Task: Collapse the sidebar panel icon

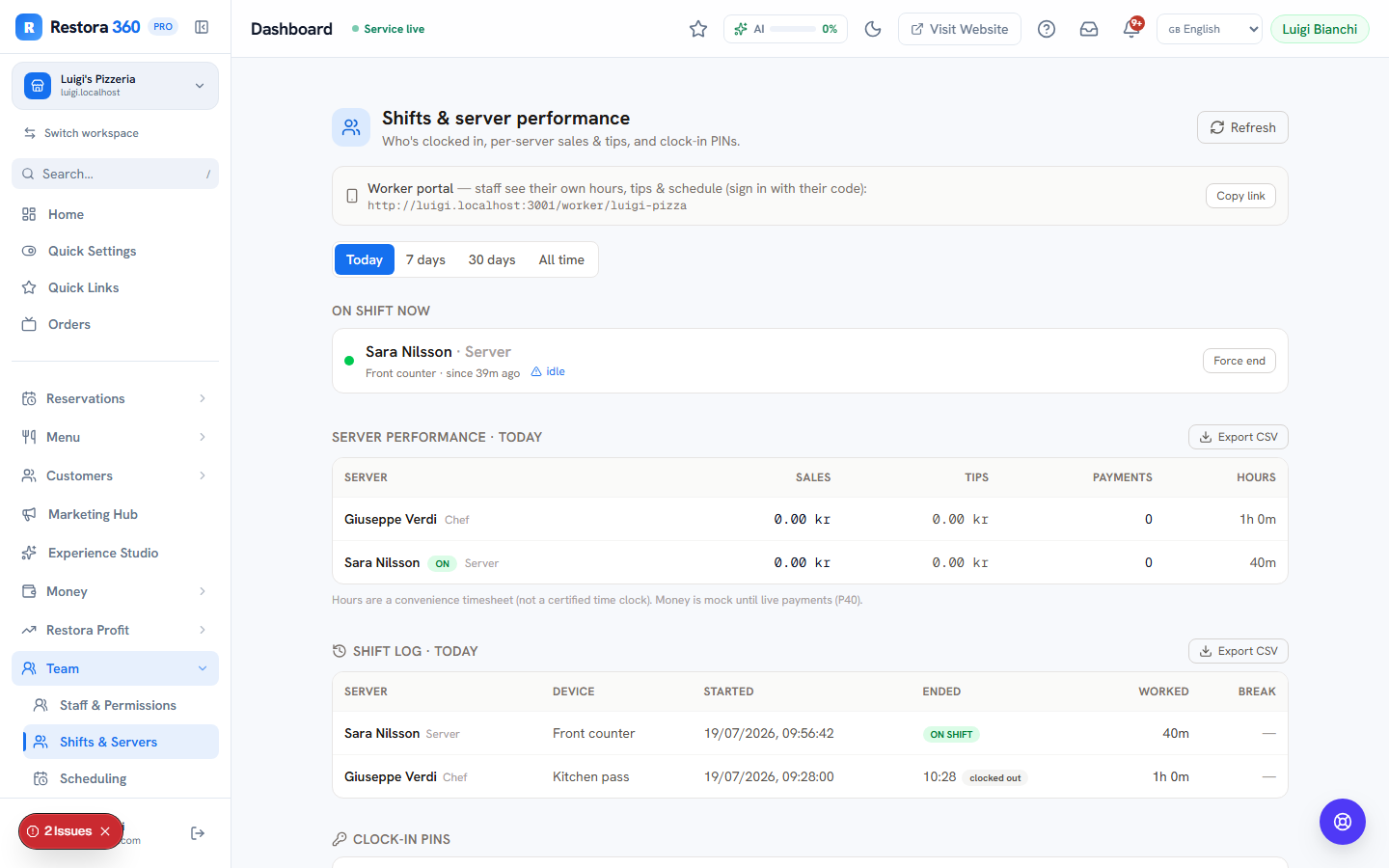Action: click(202, 27)
